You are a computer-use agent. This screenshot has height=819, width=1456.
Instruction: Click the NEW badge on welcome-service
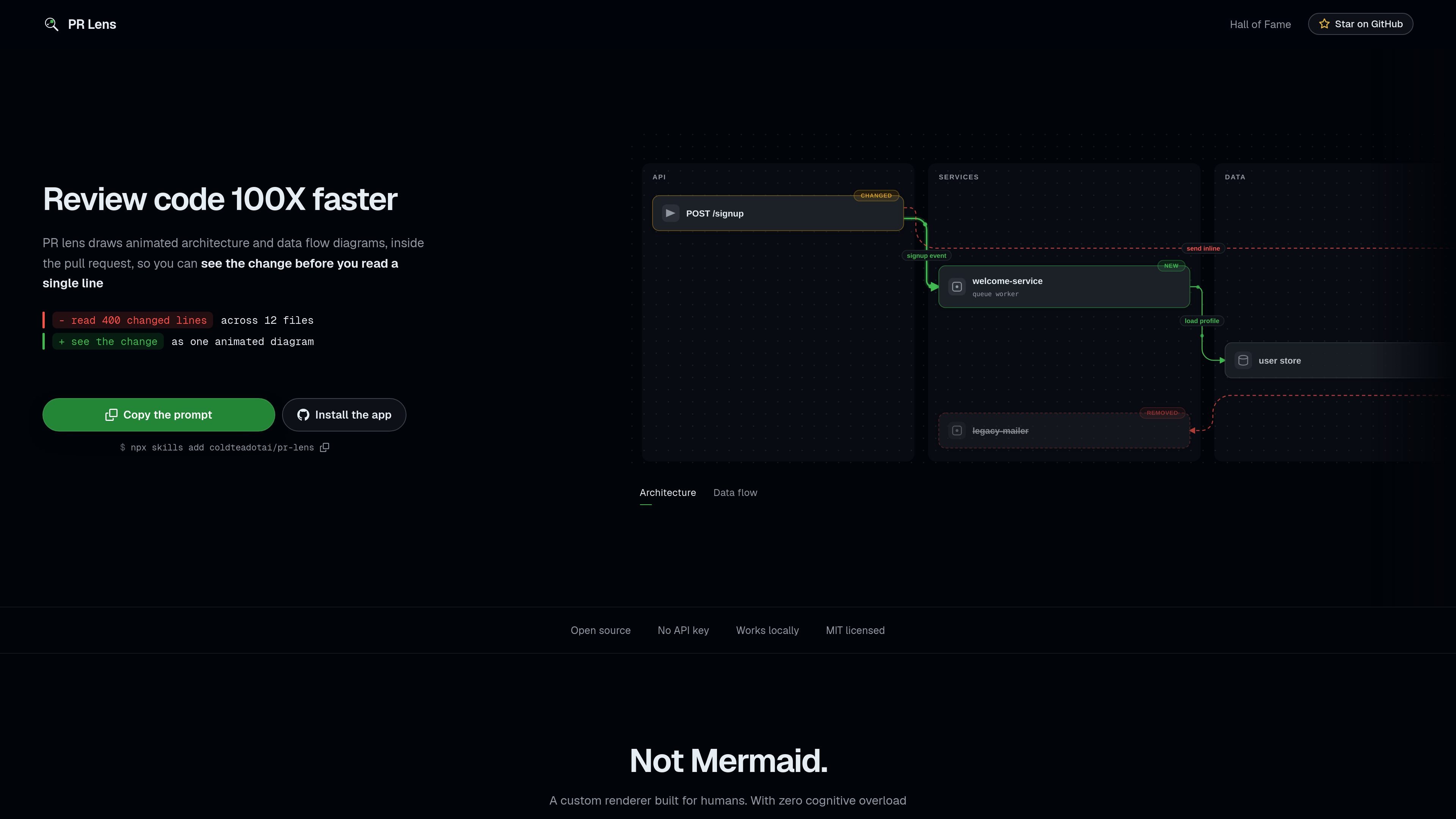pyautogui.click(x=1171, y=266)
